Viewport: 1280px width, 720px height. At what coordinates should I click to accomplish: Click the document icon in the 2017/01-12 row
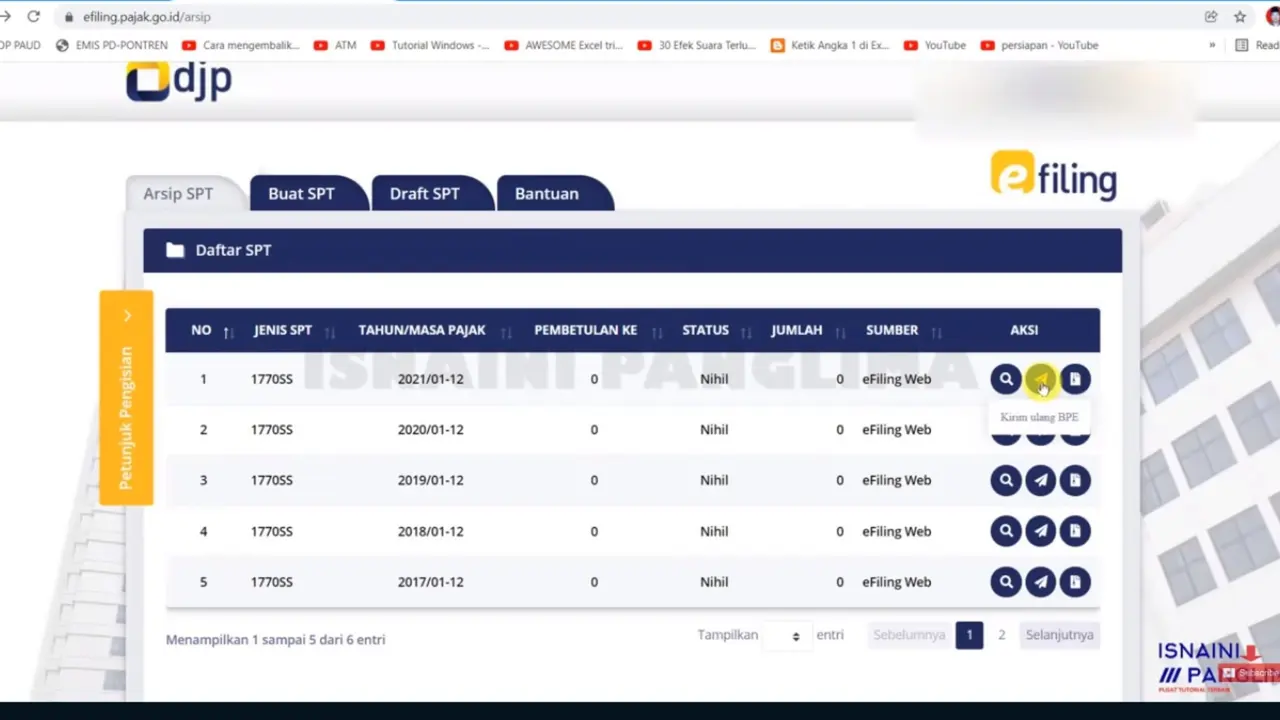(x=1075, y=582)
